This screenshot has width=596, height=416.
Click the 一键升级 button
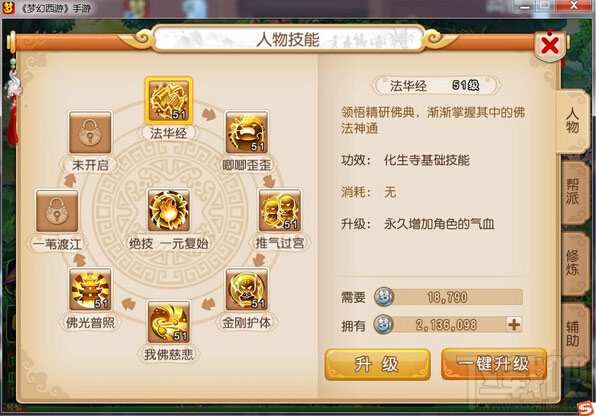click(x=494, y=364)
